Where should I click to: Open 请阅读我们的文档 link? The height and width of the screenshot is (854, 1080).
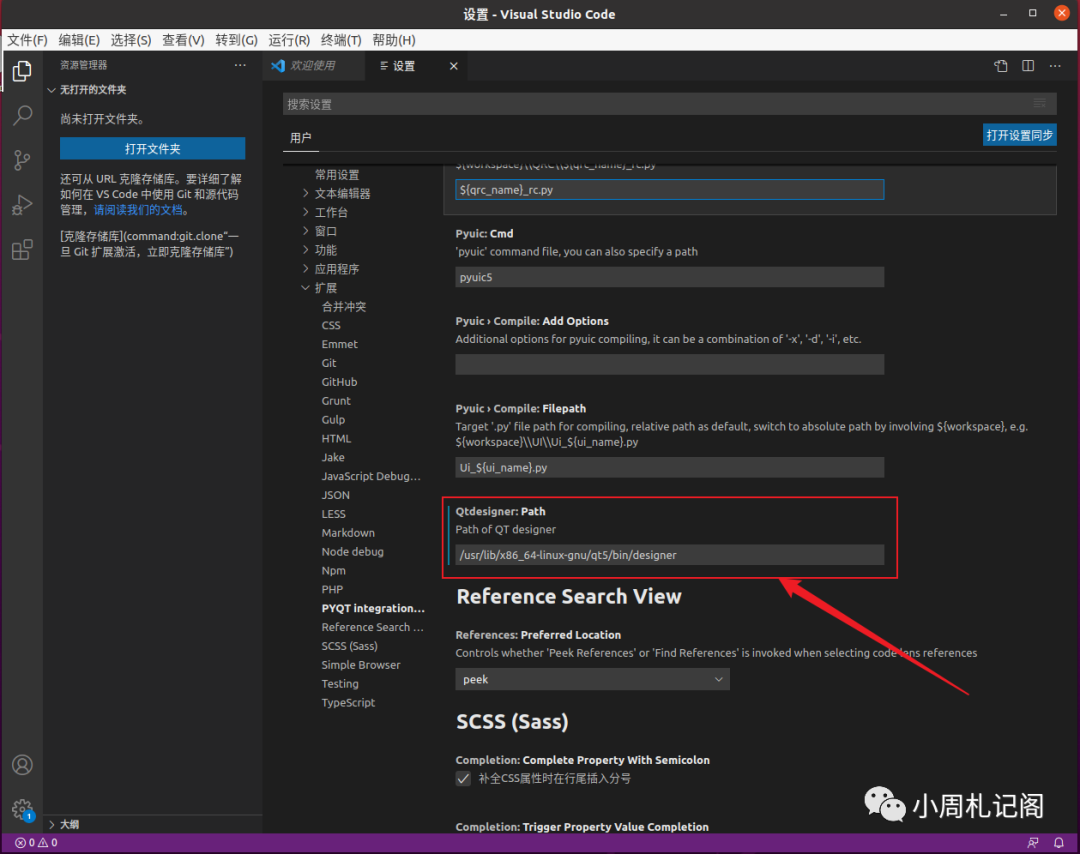click(x=138, y=210)
